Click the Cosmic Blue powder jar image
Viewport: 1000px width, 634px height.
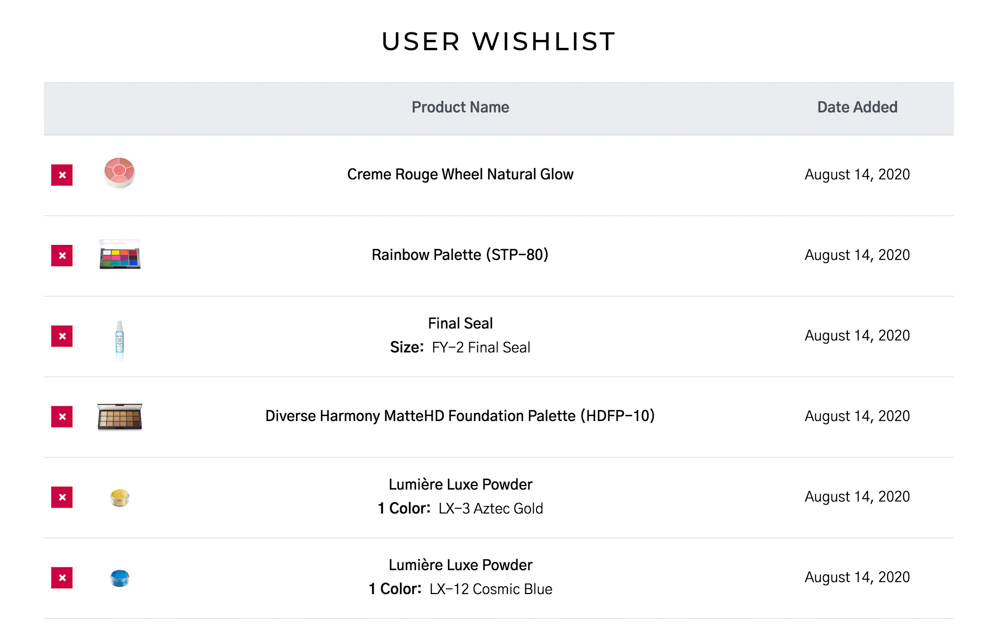[x=120, y=578]
